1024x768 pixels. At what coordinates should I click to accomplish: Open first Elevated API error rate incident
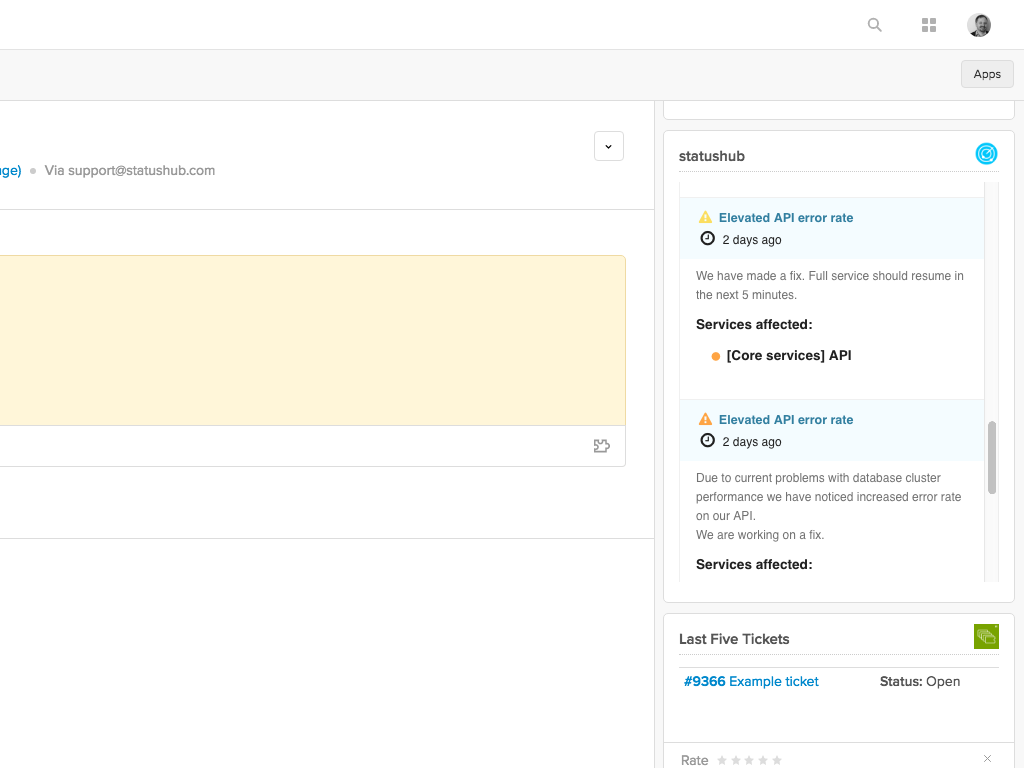click(x=786, y=218)
